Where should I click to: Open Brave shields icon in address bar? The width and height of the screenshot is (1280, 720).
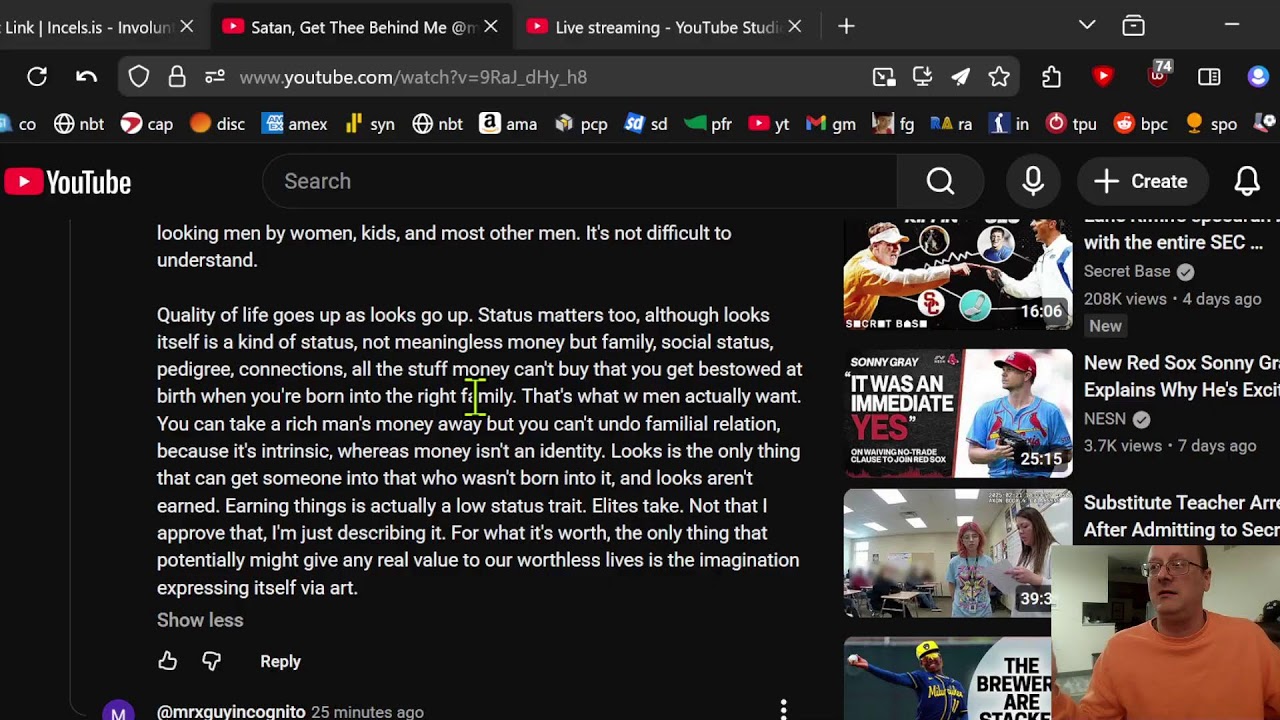click(139, 77)
